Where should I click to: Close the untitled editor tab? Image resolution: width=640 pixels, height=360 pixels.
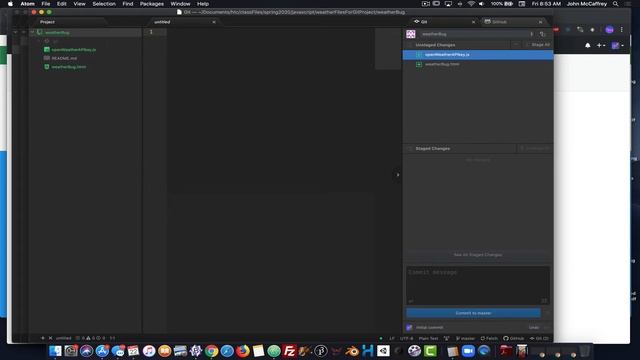coord(214,22)
